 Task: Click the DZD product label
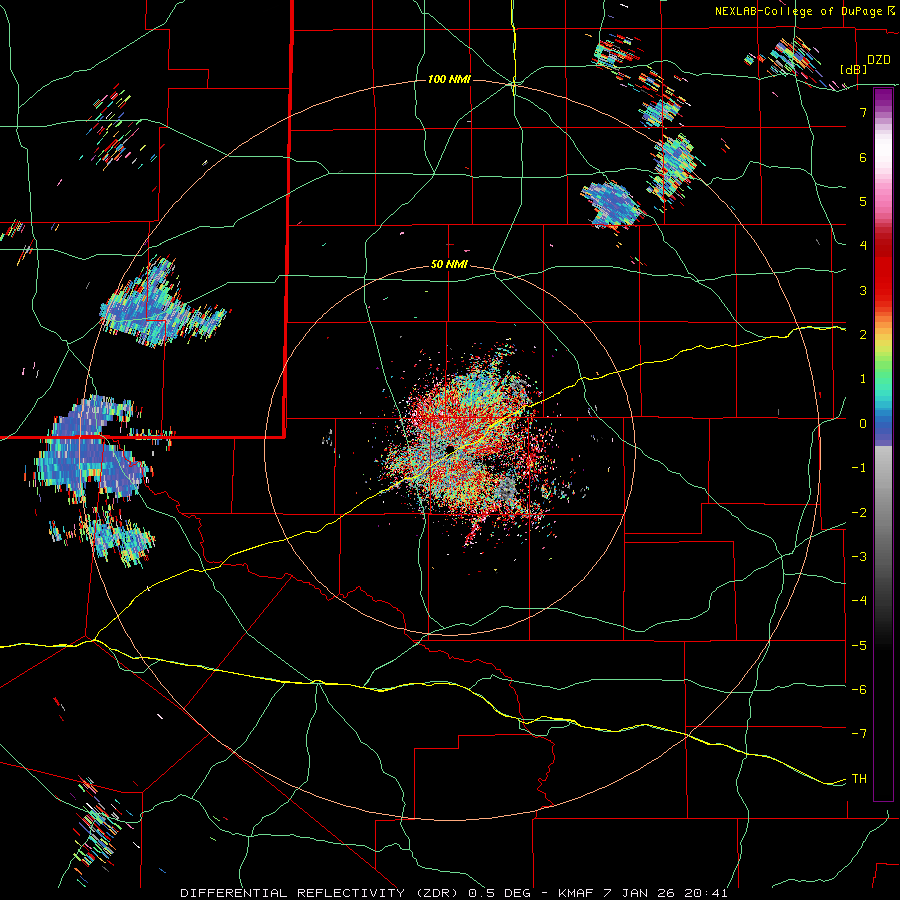coord(879,60)
